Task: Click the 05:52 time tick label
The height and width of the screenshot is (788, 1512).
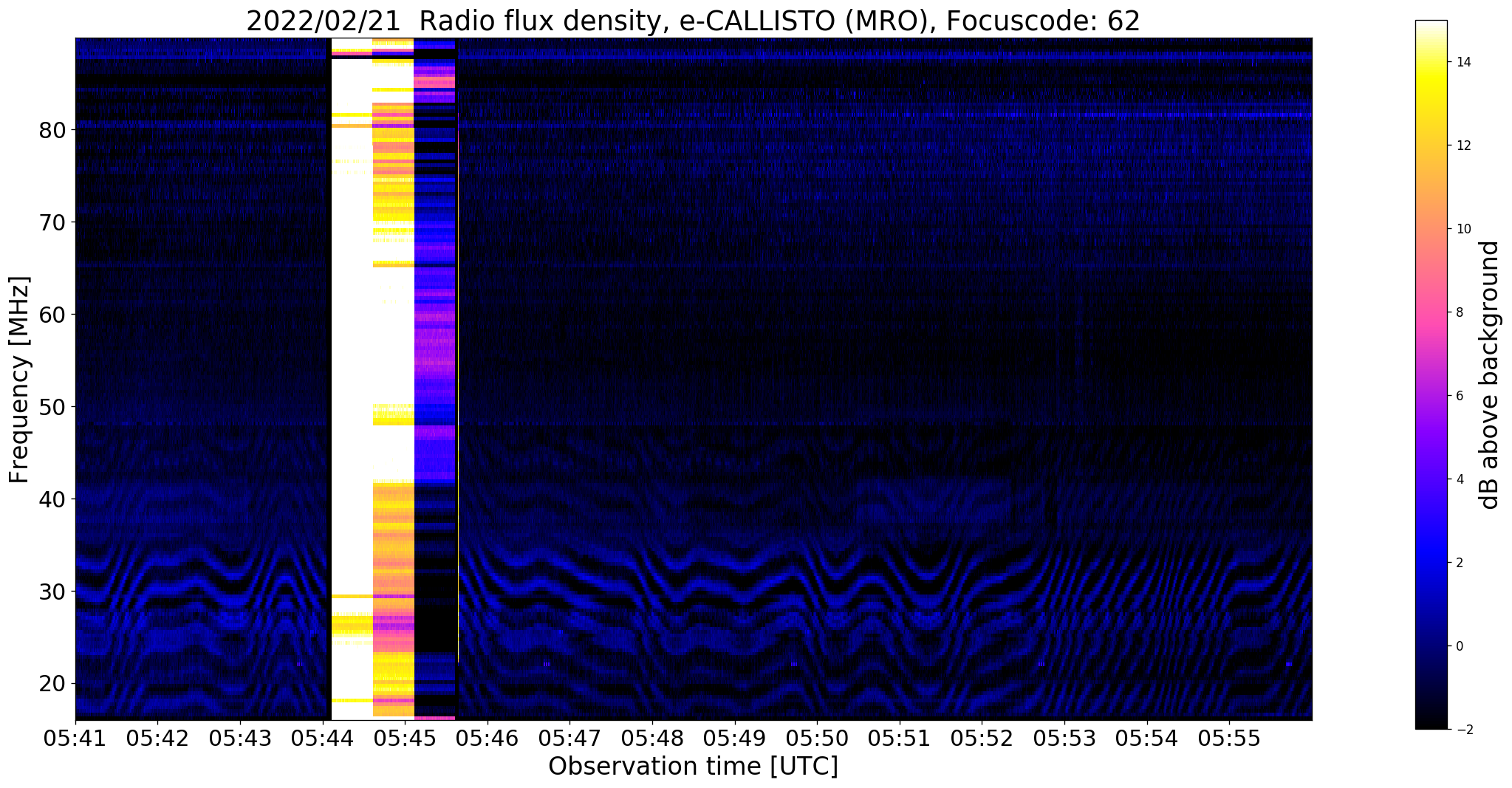Action: point(982,737)
